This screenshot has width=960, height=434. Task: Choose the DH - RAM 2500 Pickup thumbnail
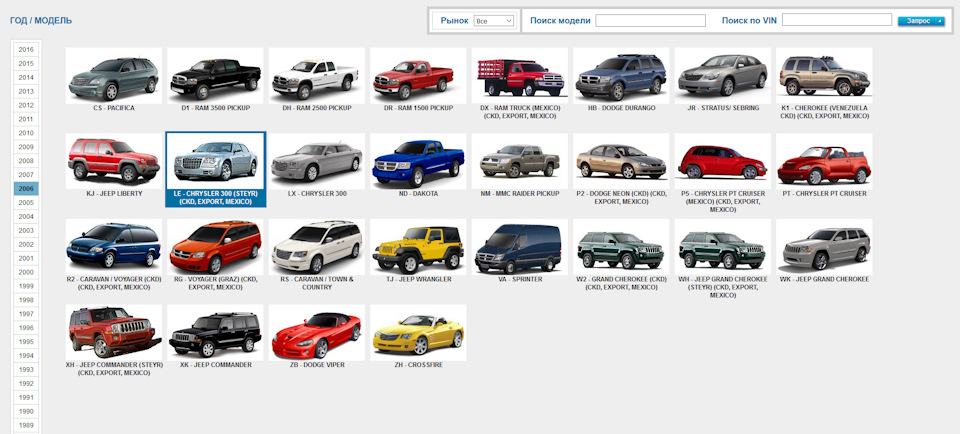(x=317, y=76)
